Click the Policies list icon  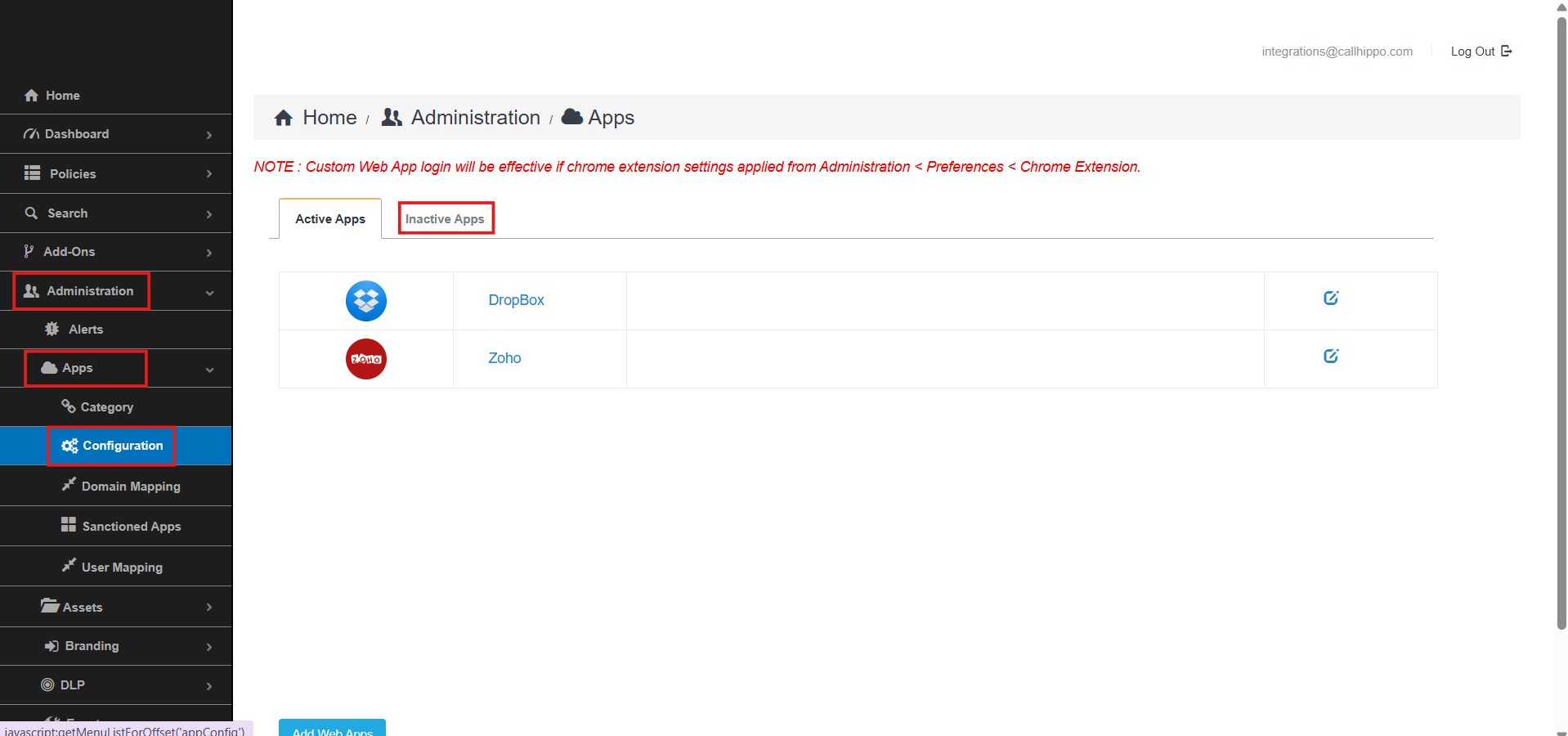[32, 173]
